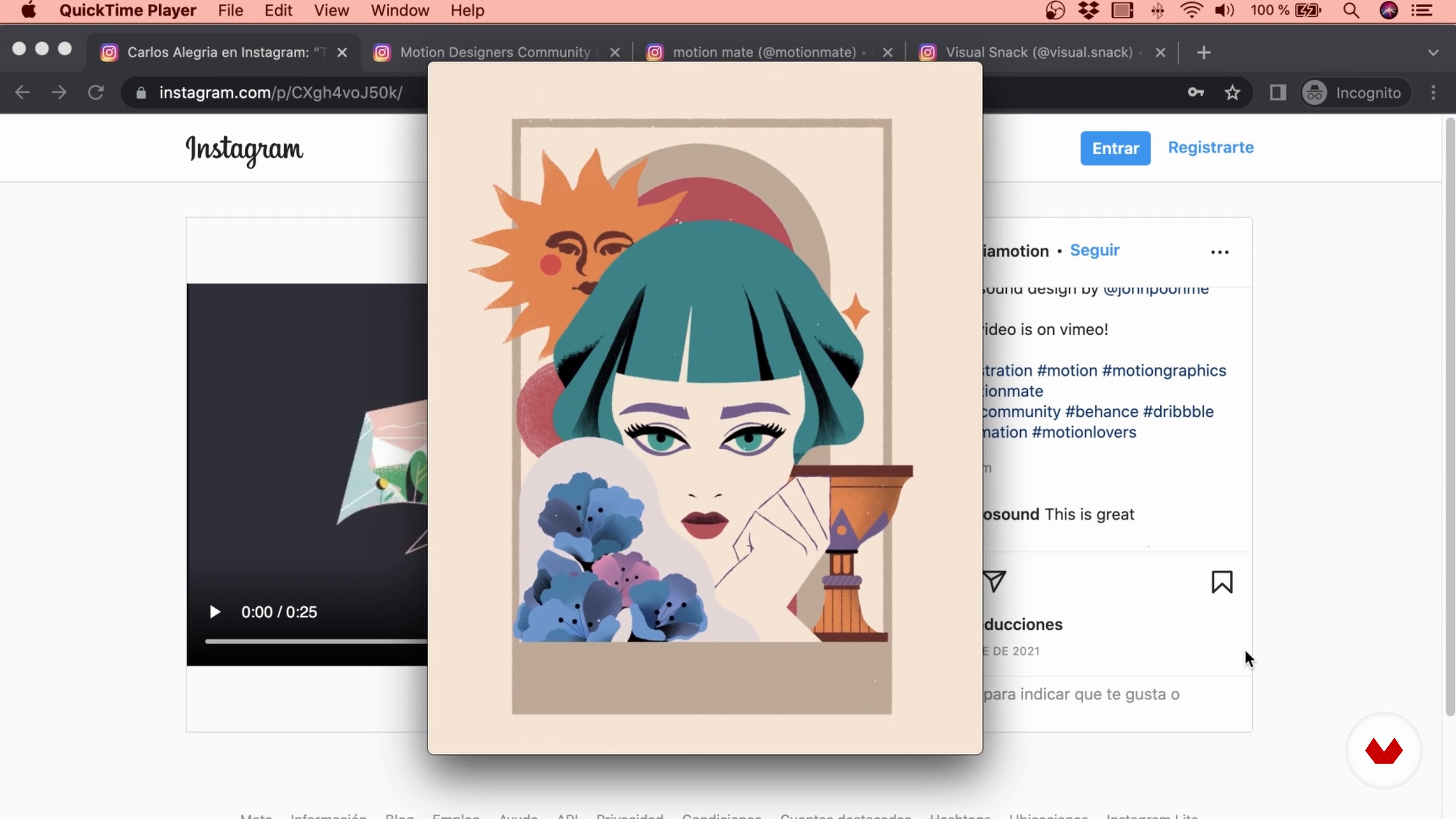Click the AirPlay display icon in menu bar

(1122, 10)
